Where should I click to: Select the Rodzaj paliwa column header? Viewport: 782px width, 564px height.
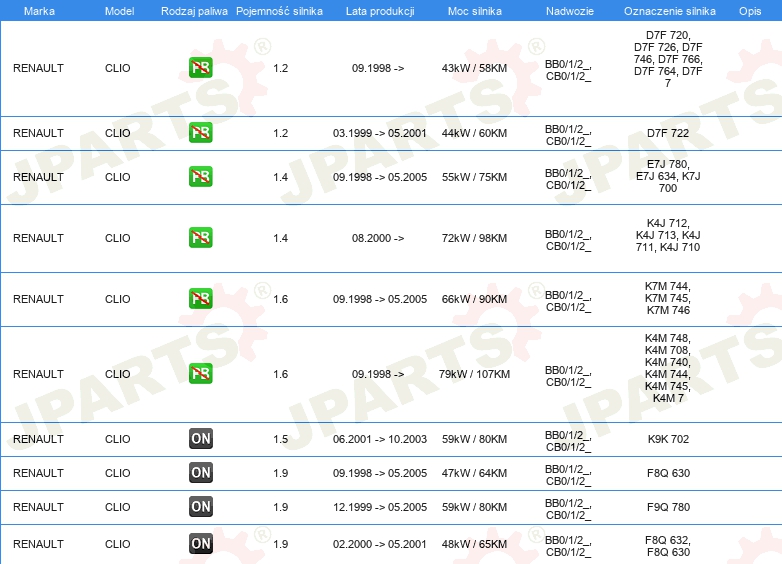194,11
